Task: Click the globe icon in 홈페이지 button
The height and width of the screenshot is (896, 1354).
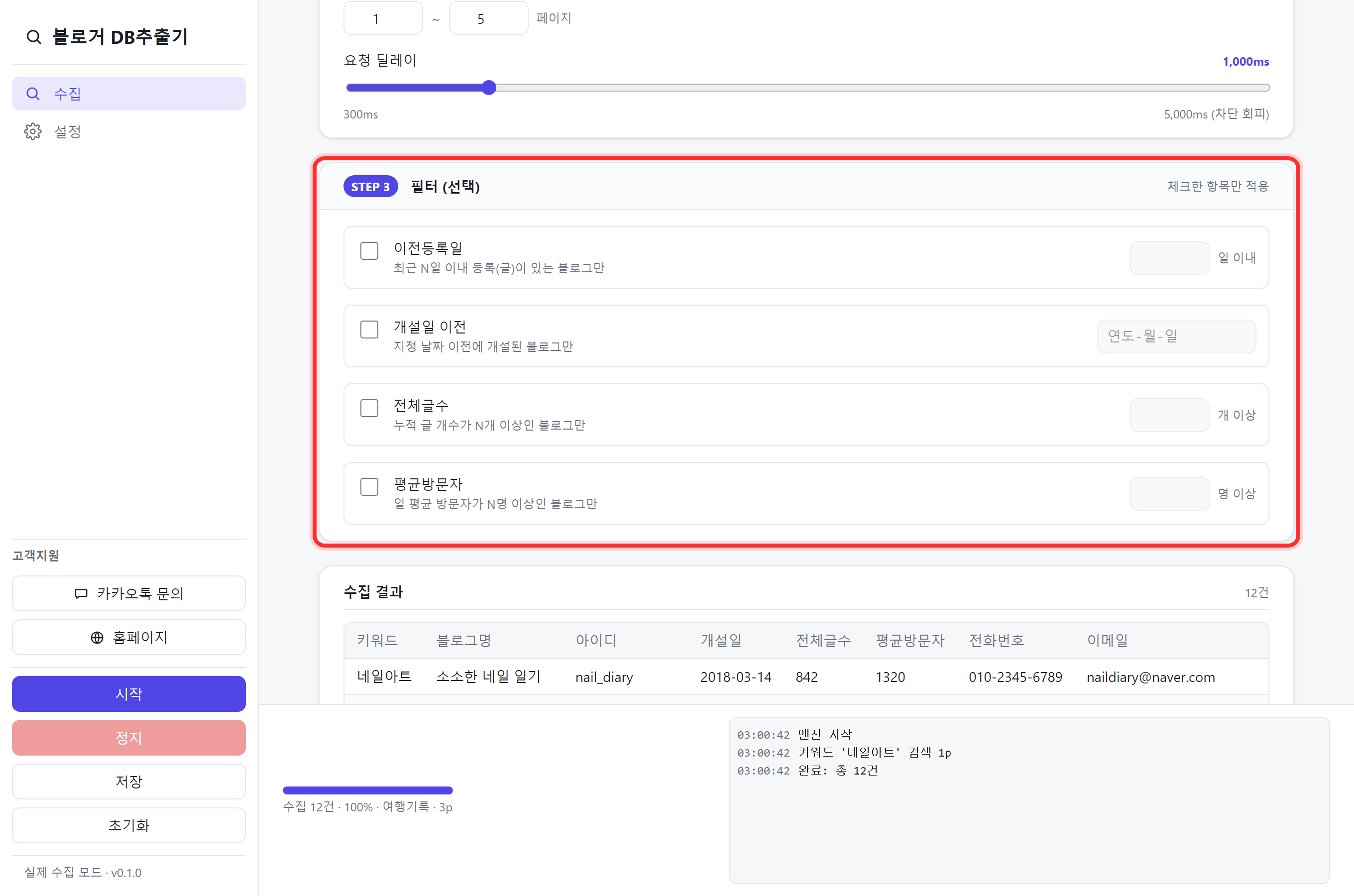Action: tap(97, 638)
